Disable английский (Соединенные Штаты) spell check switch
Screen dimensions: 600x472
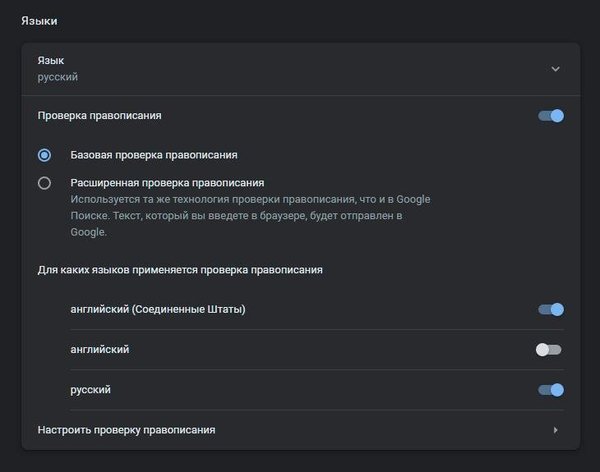pyautogui.click(x=551, y=310)
